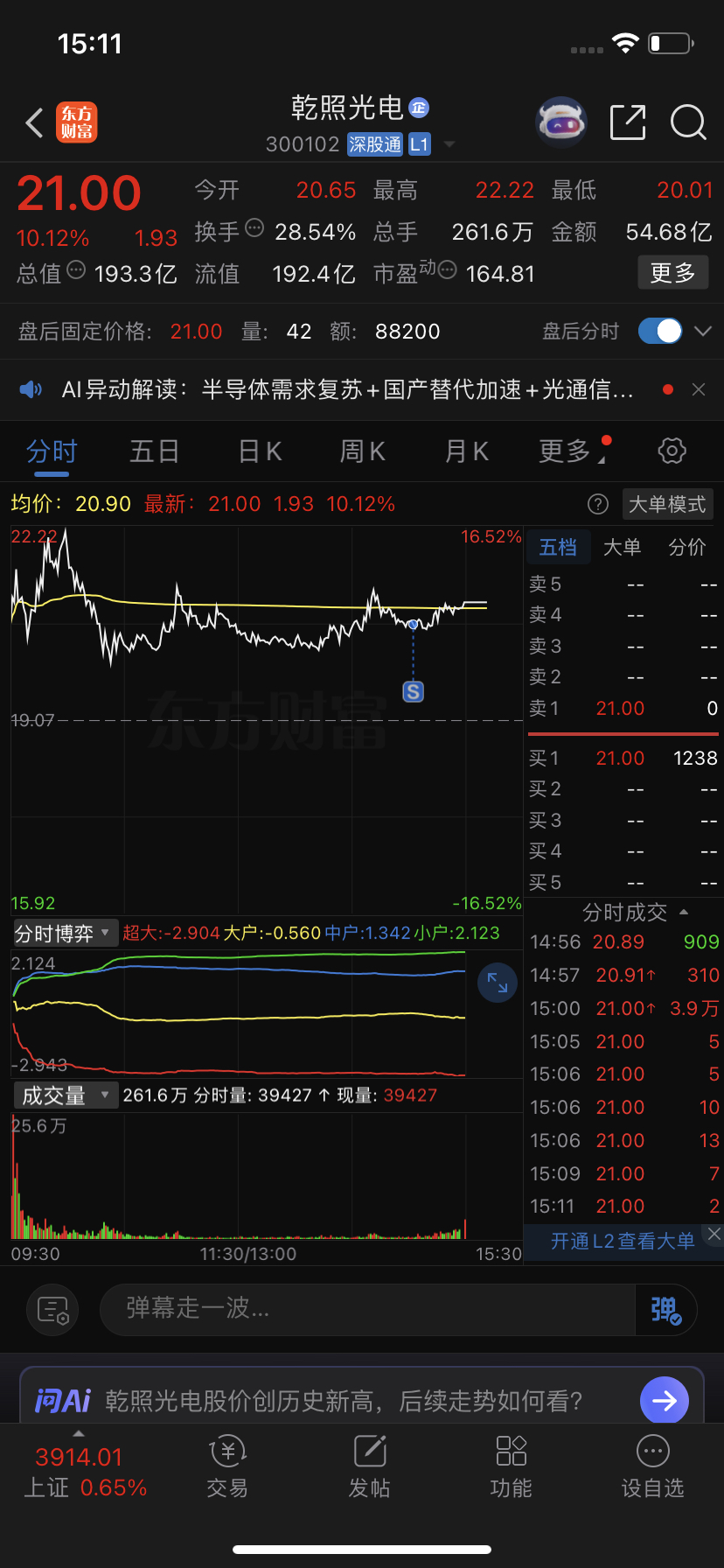Tap the 上证 3914.01 index ticker
724x1568 pixels.
tap(85, 1472)
